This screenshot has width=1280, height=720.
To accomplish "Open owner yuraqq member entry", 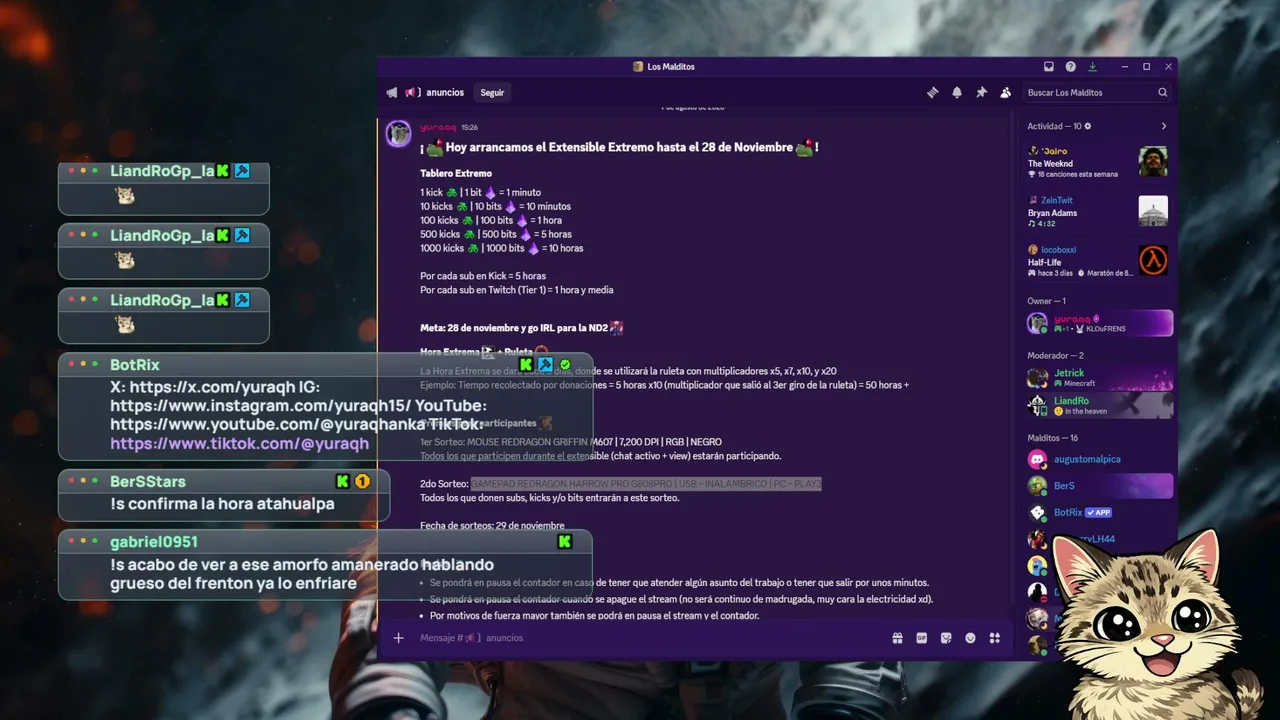I will pos(1099,323).
